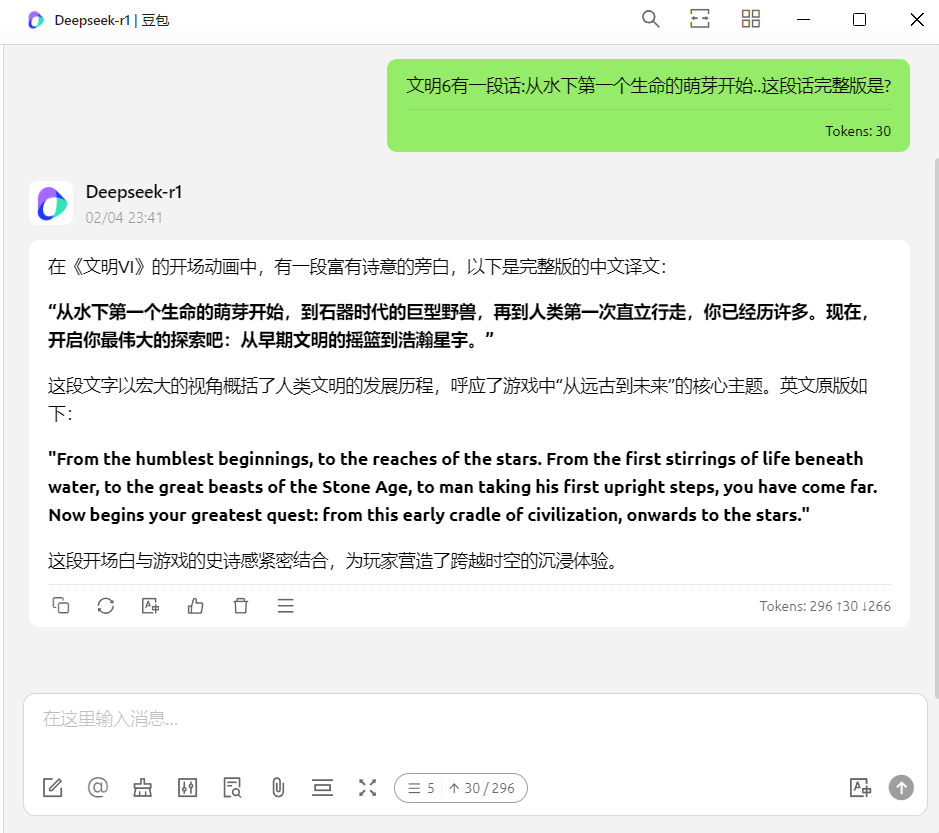Click the divider lines icon in input toolbar
Image resolution: width=939 pixels, height=833 pixels.
322,787
